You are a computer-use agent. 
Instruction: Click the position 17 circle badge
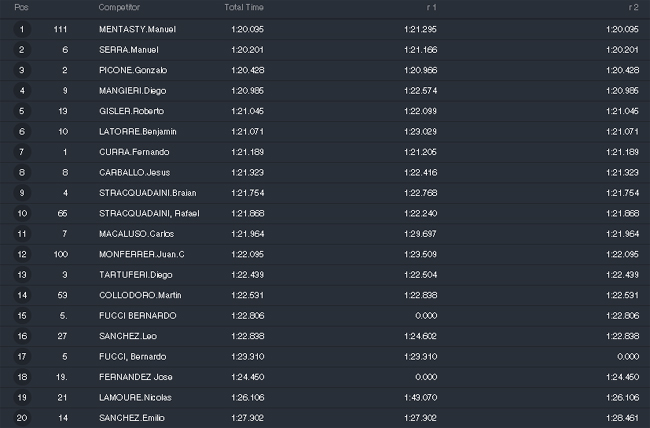coord(22,357)
